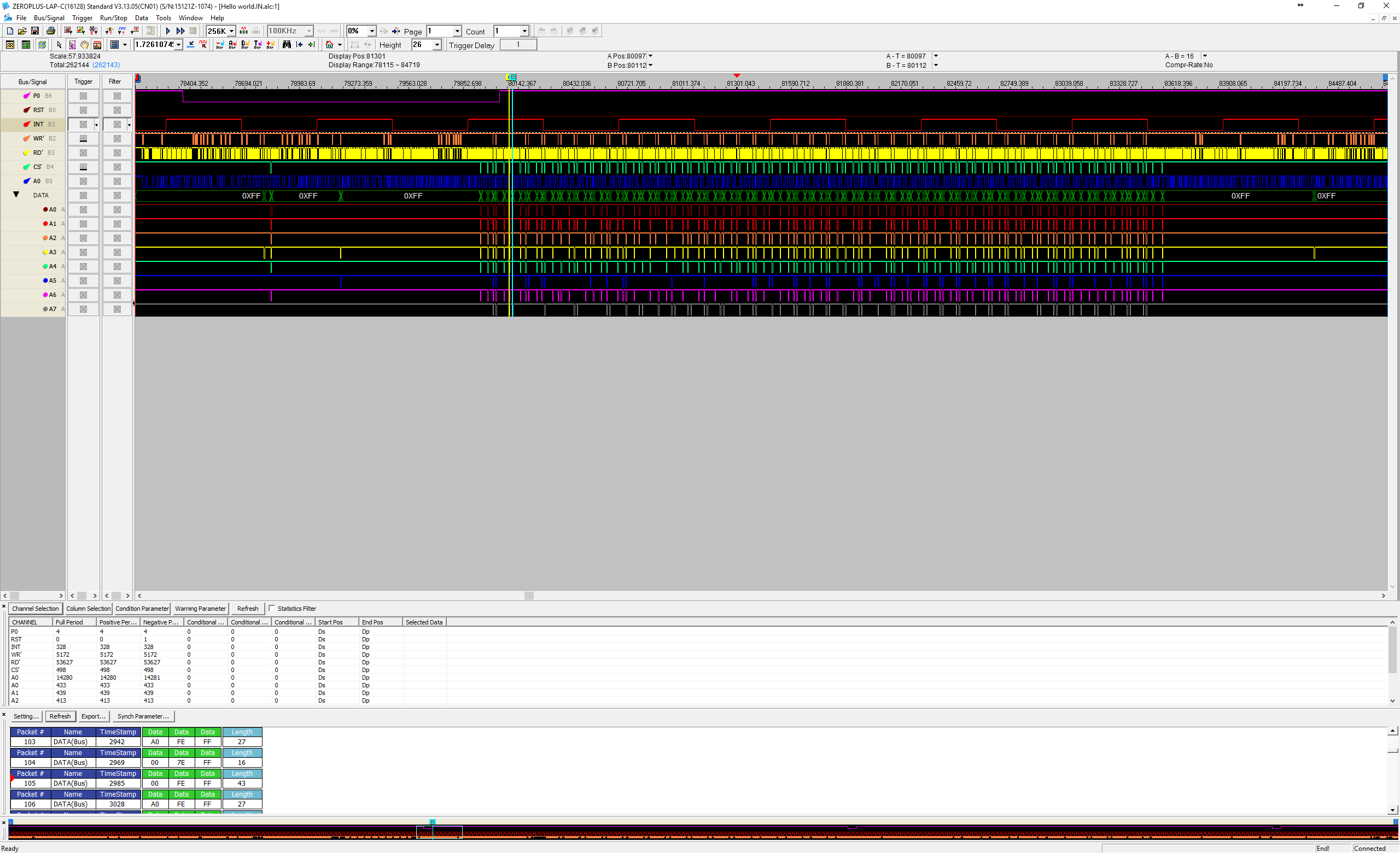Start repetitive run capture

(180, 31)
